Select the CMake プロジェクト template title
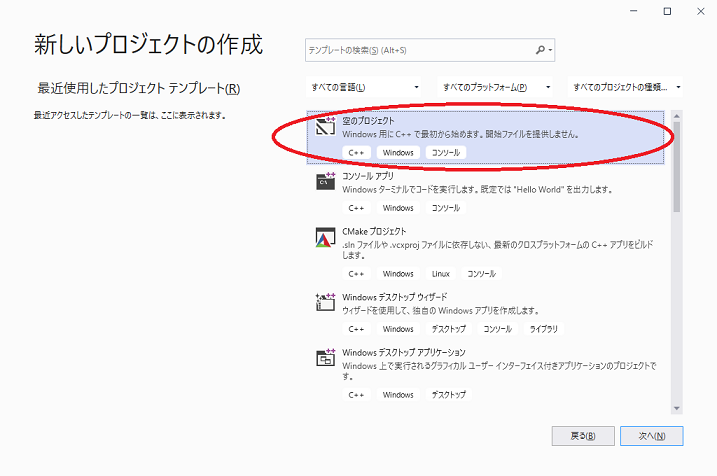This screenshot has width=717, height=476. 374,231
